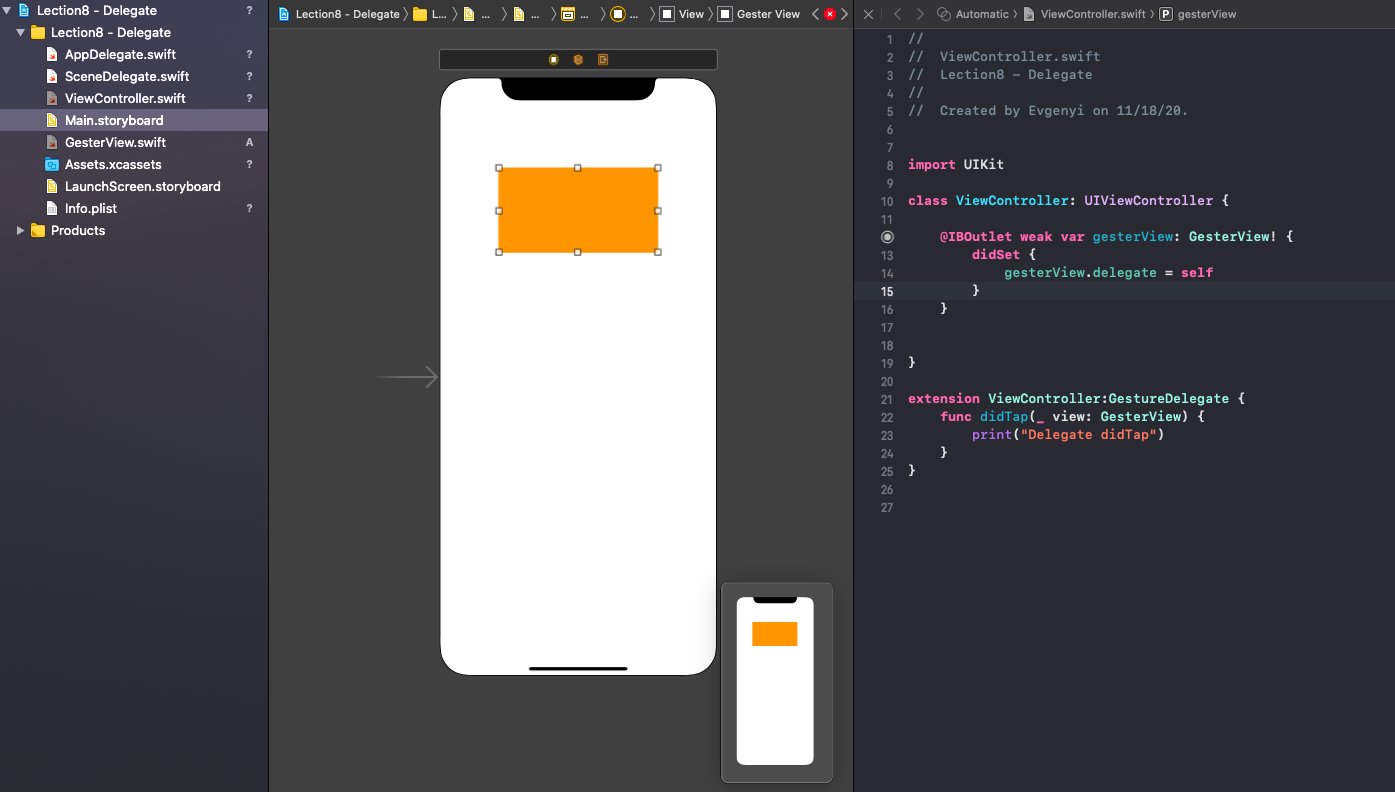Go to next issue in storyboard jump bar
1395x792 pixels.
click(x=845, y=14)
